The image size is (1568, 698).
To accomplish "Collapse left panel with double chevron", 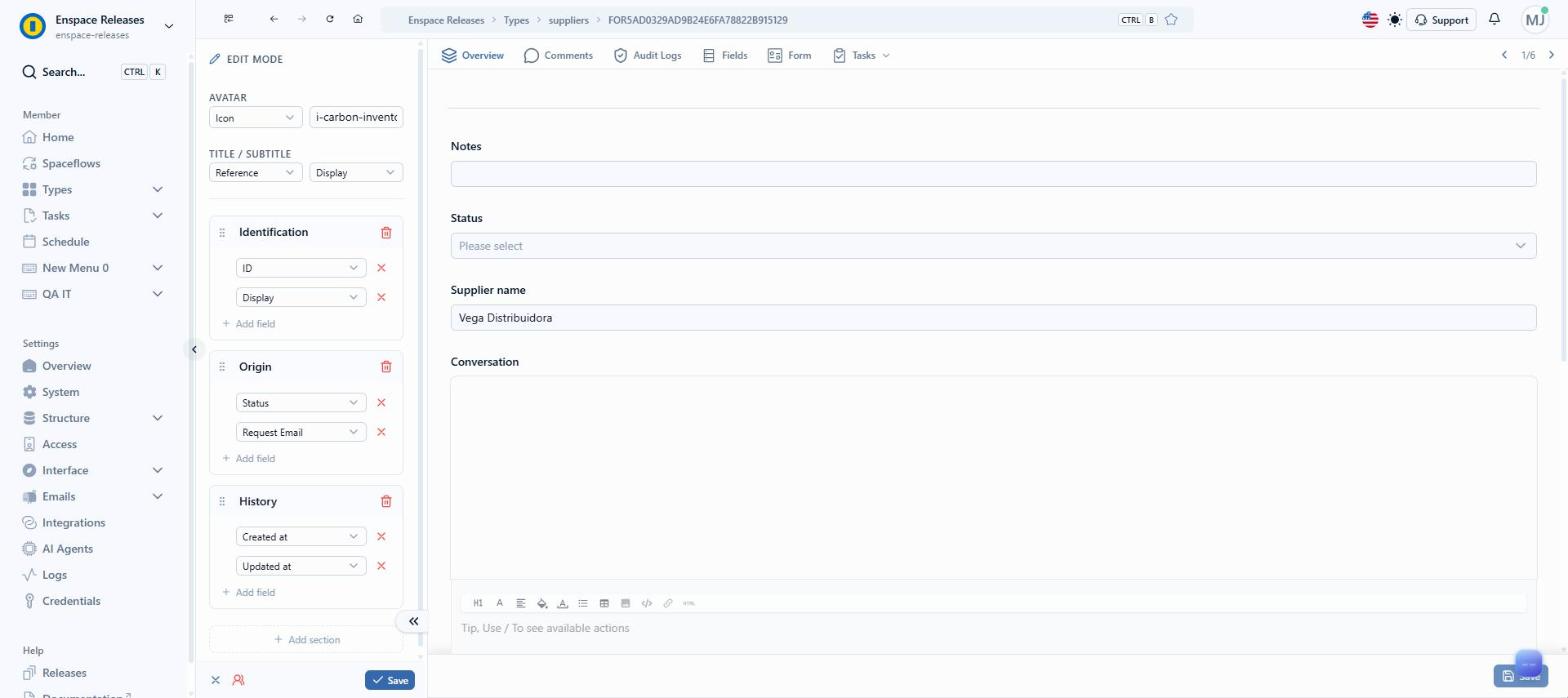I will 413,621.
